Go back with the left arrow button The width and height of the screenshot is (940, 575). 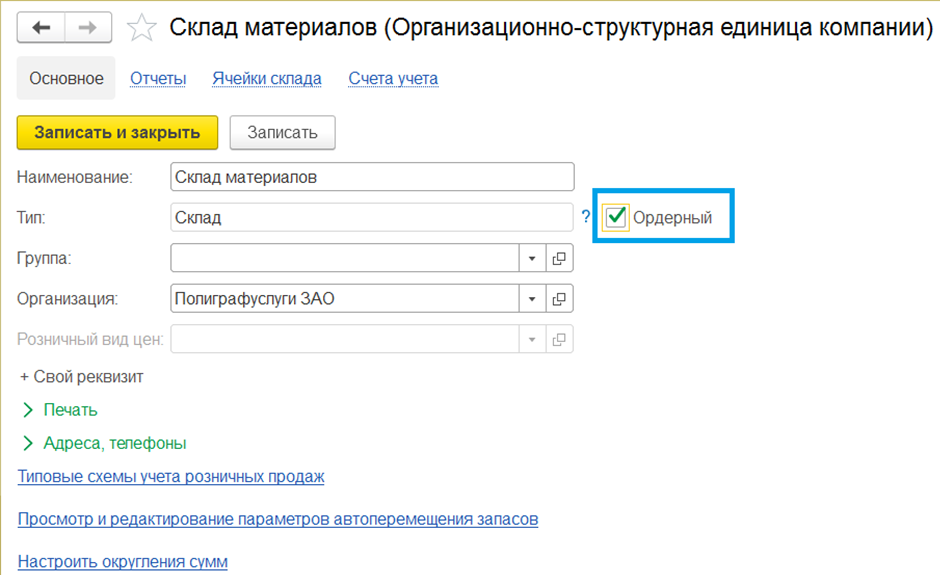click(41, 28)
